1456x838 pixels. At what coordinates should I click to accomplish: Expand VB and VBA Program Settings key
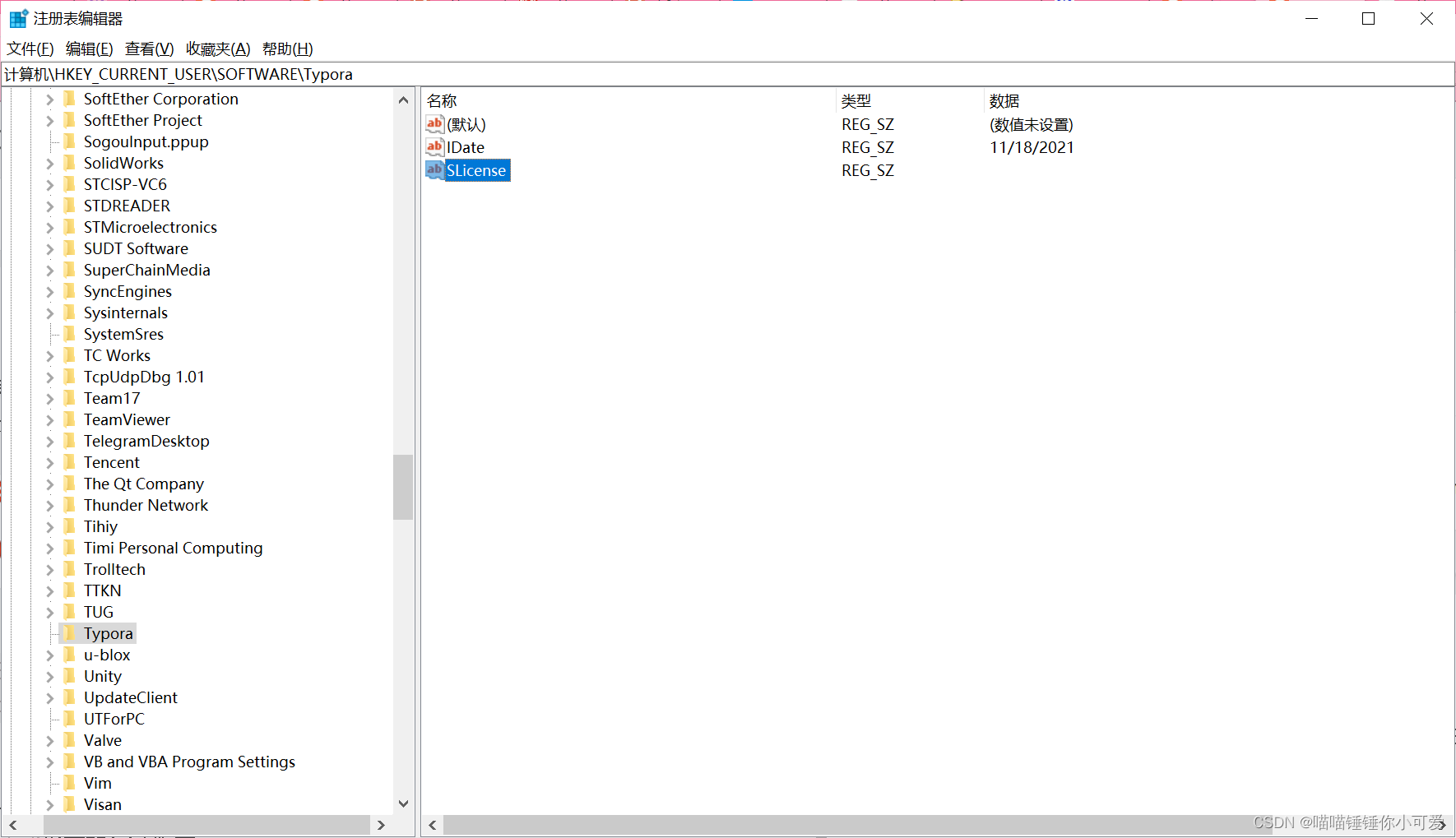[x=49, y=762]
